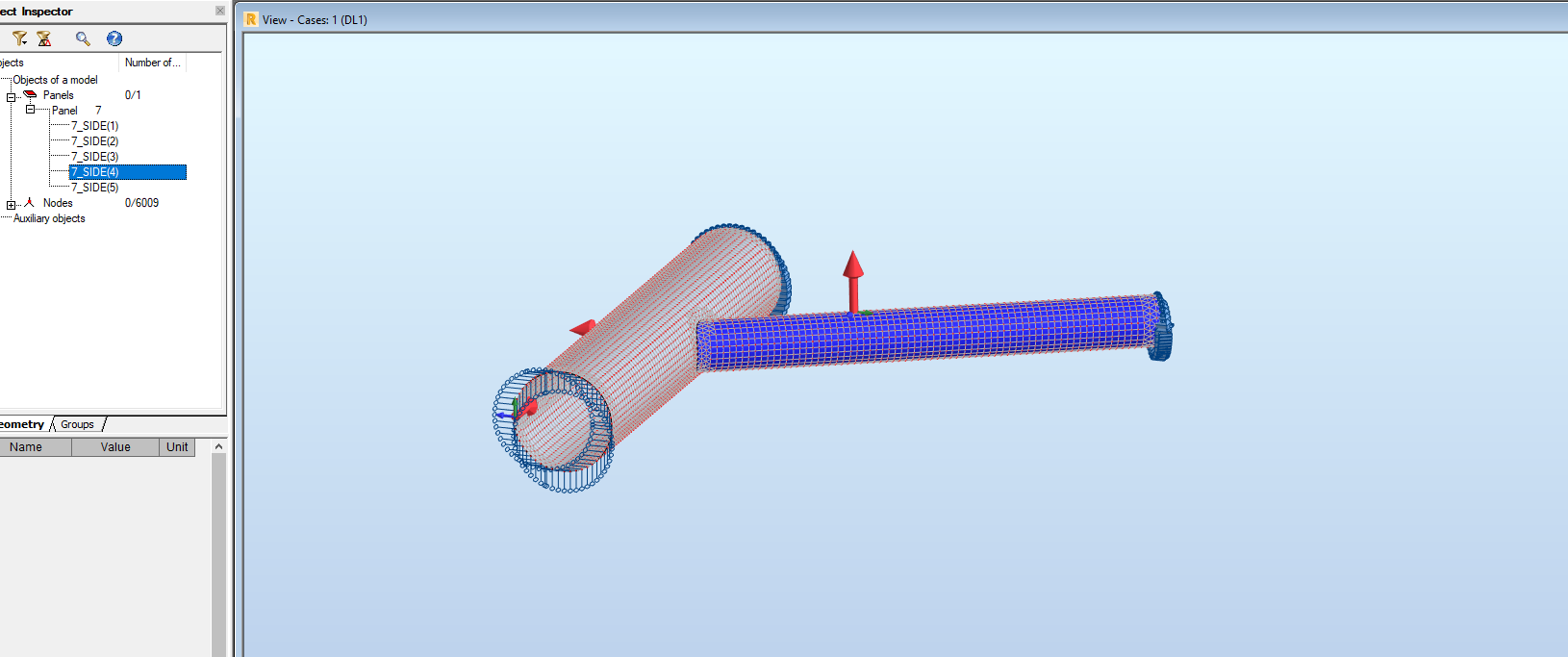1568x657 pixels.
Task: Select the Nodes tree label
Action: (x=58, y=203)
